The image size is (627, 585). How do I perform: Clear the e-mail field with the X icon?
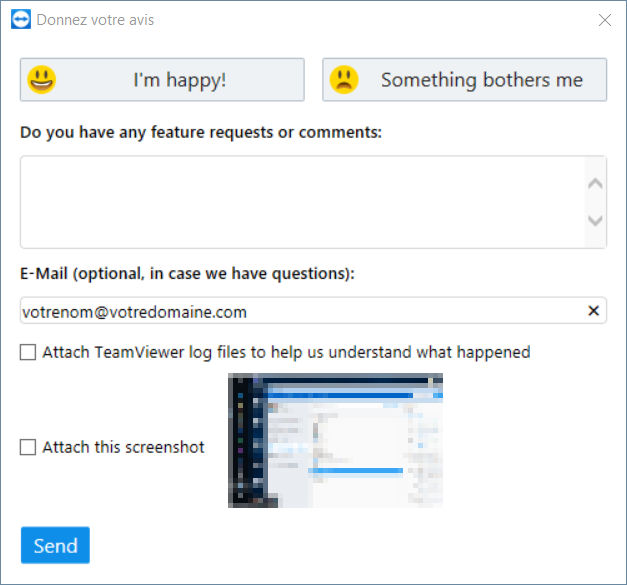pos(593,311)
